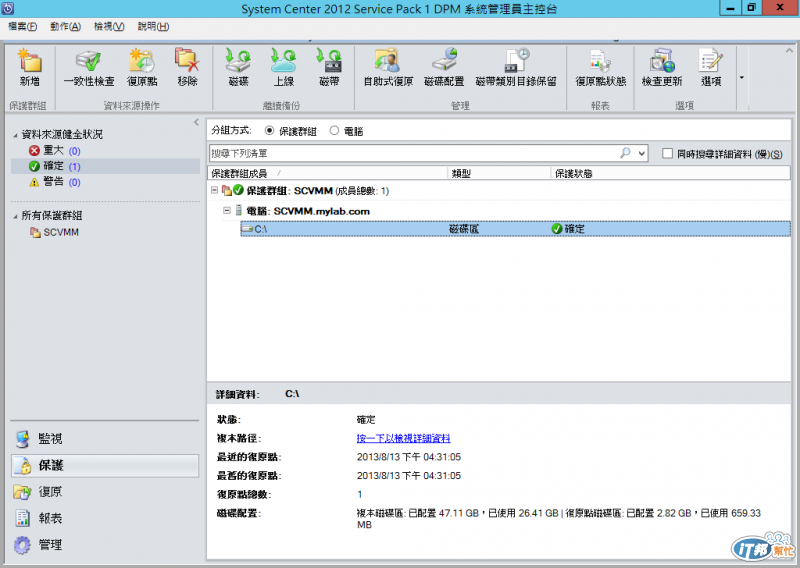Click the 磁碟配置 allocation details text
The height and width of the screenshot is (568, 800).
tap(559, 518)
